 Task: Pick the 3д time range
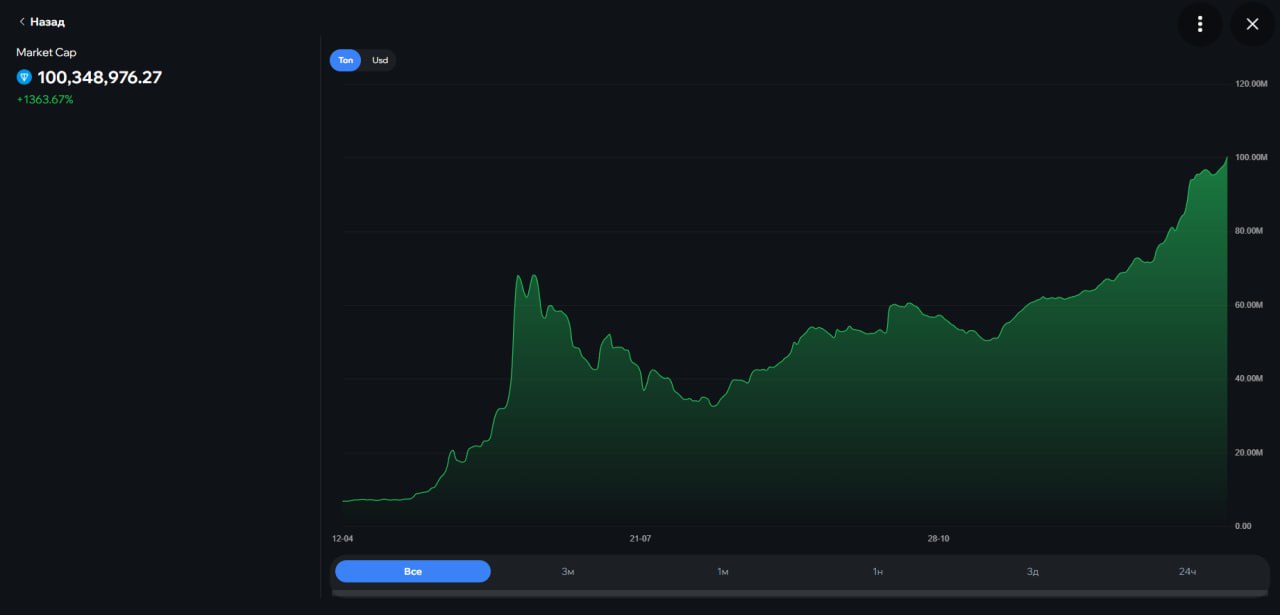pos(1033,571)
